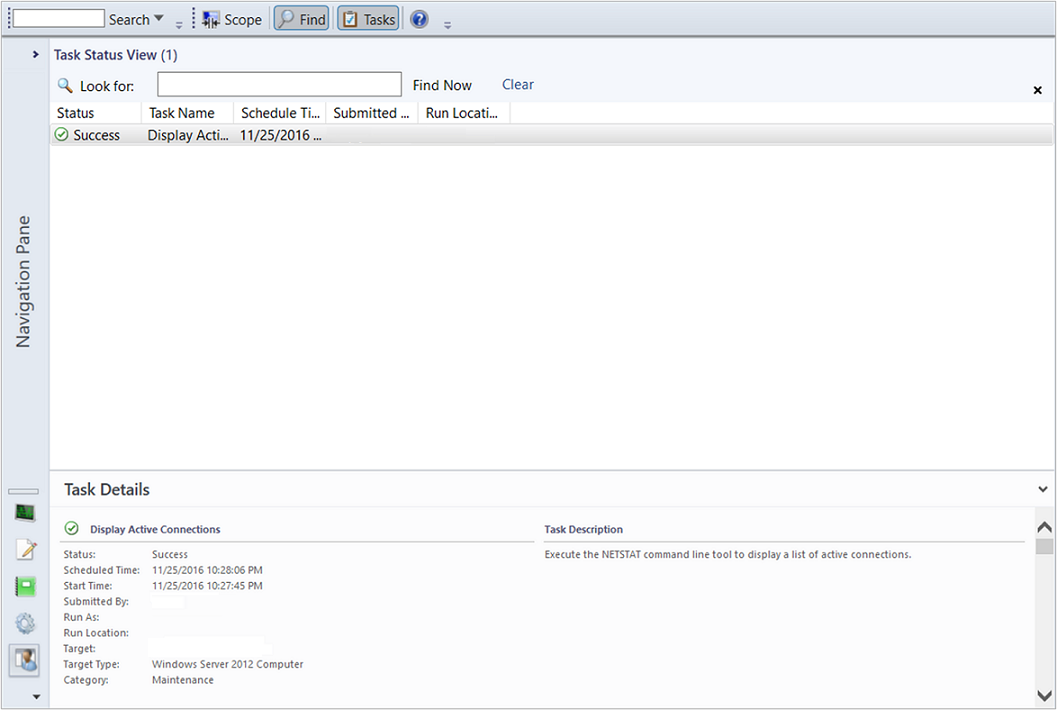Sort by Task Name column header
Viewport: 1057px width, 710px height.
[x=187, y=113]
